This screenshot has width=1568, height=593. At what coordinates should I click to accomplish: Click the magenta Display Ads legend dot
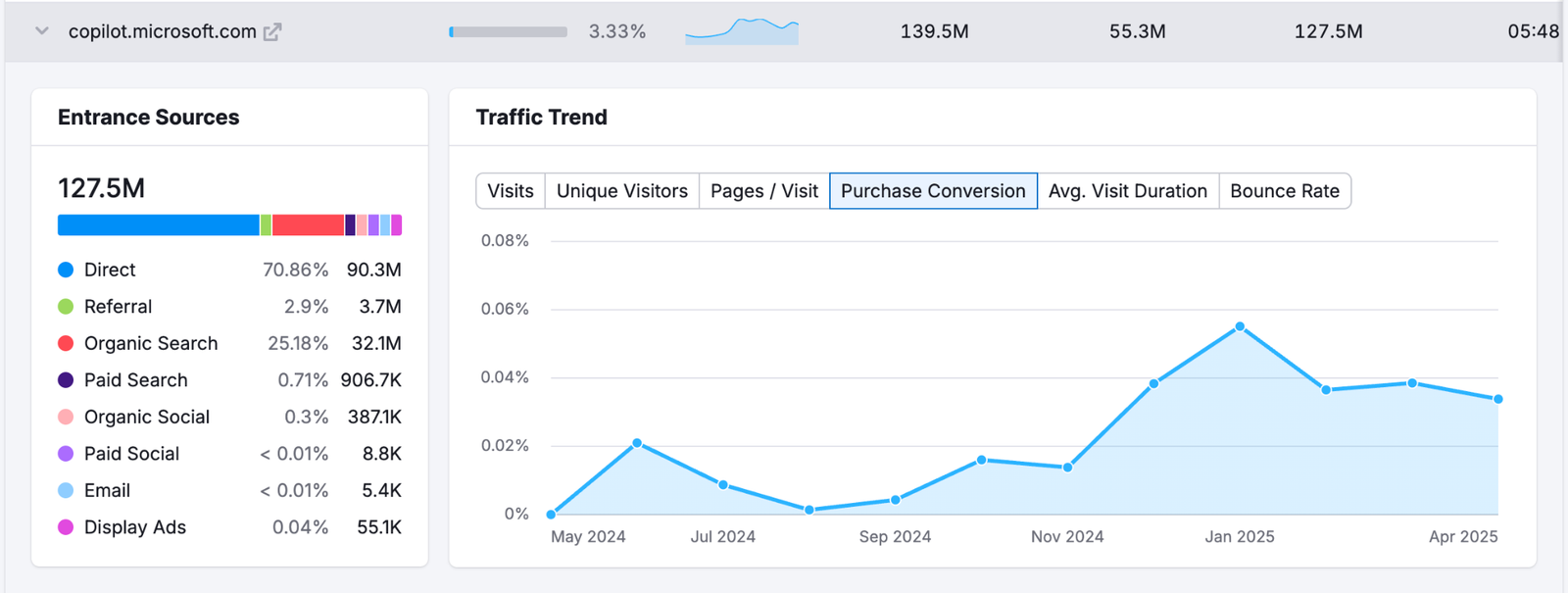pos(66,527)
